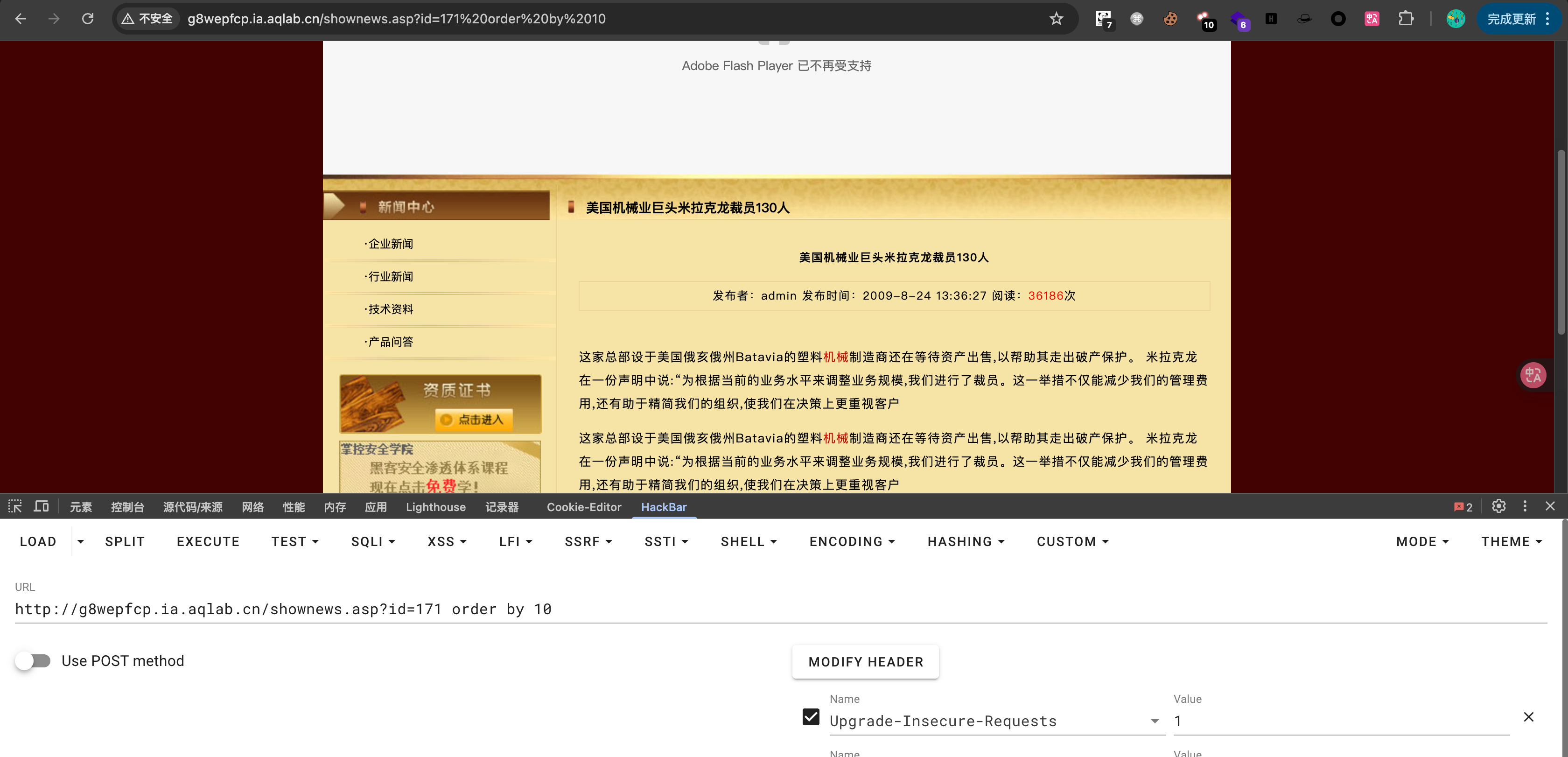Click the browser reload page icon
This screenshot has width=1568, height=757.
coord(88,18)
